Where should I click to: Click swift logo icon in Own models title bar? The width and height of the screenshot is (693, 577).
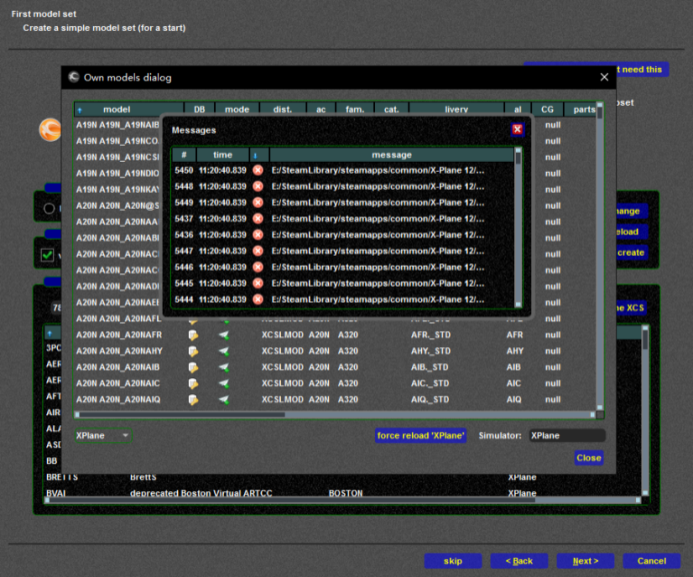click(x=74, y=77)
